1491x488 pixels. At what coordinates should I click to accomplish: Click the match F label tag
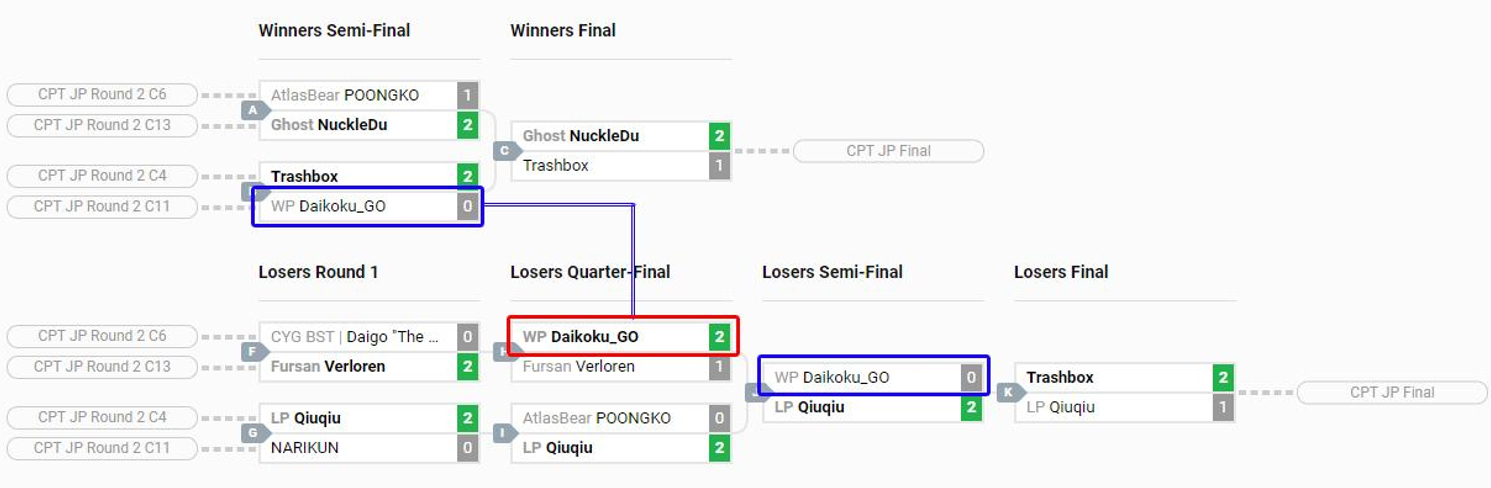(255, 352)
